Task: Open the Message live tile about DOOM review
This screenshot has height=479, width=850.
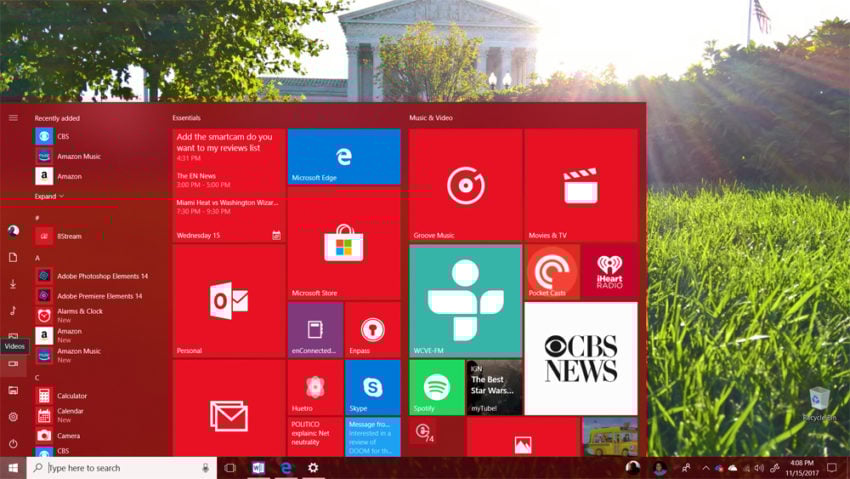Action: click(372, 437)
